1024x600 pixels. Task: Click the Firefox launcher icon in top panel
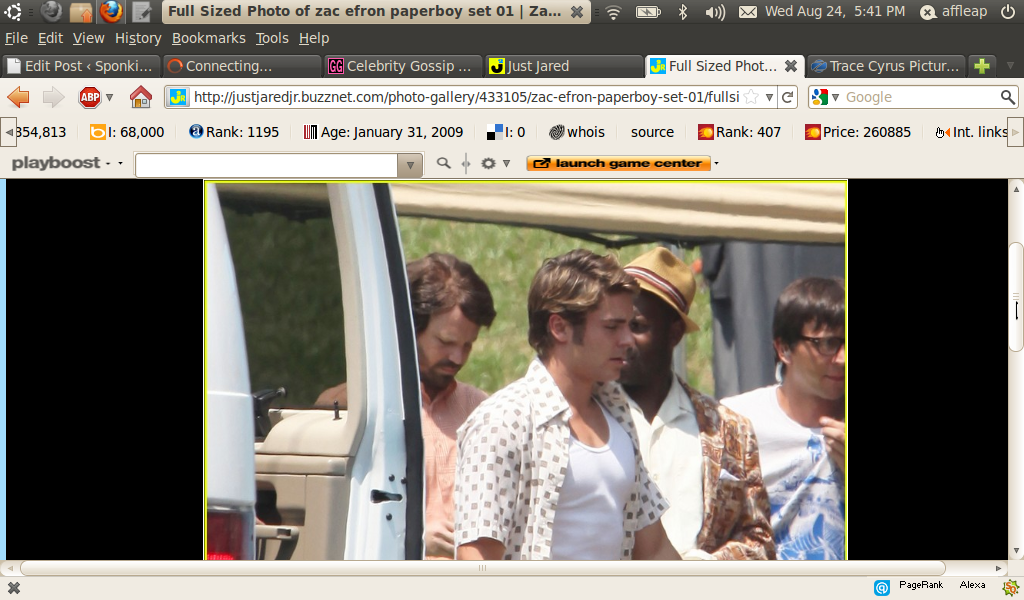[x=111, y=11]
